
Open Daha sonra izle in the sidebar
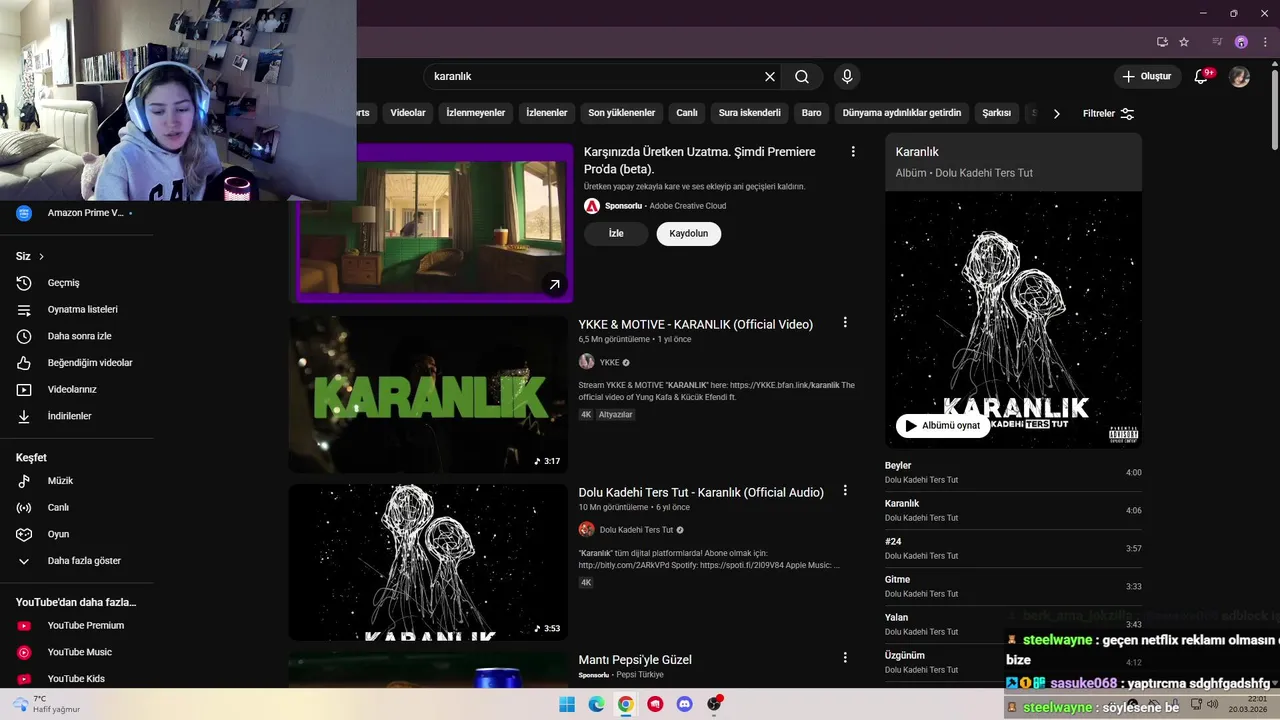click(x=77, y=336)
